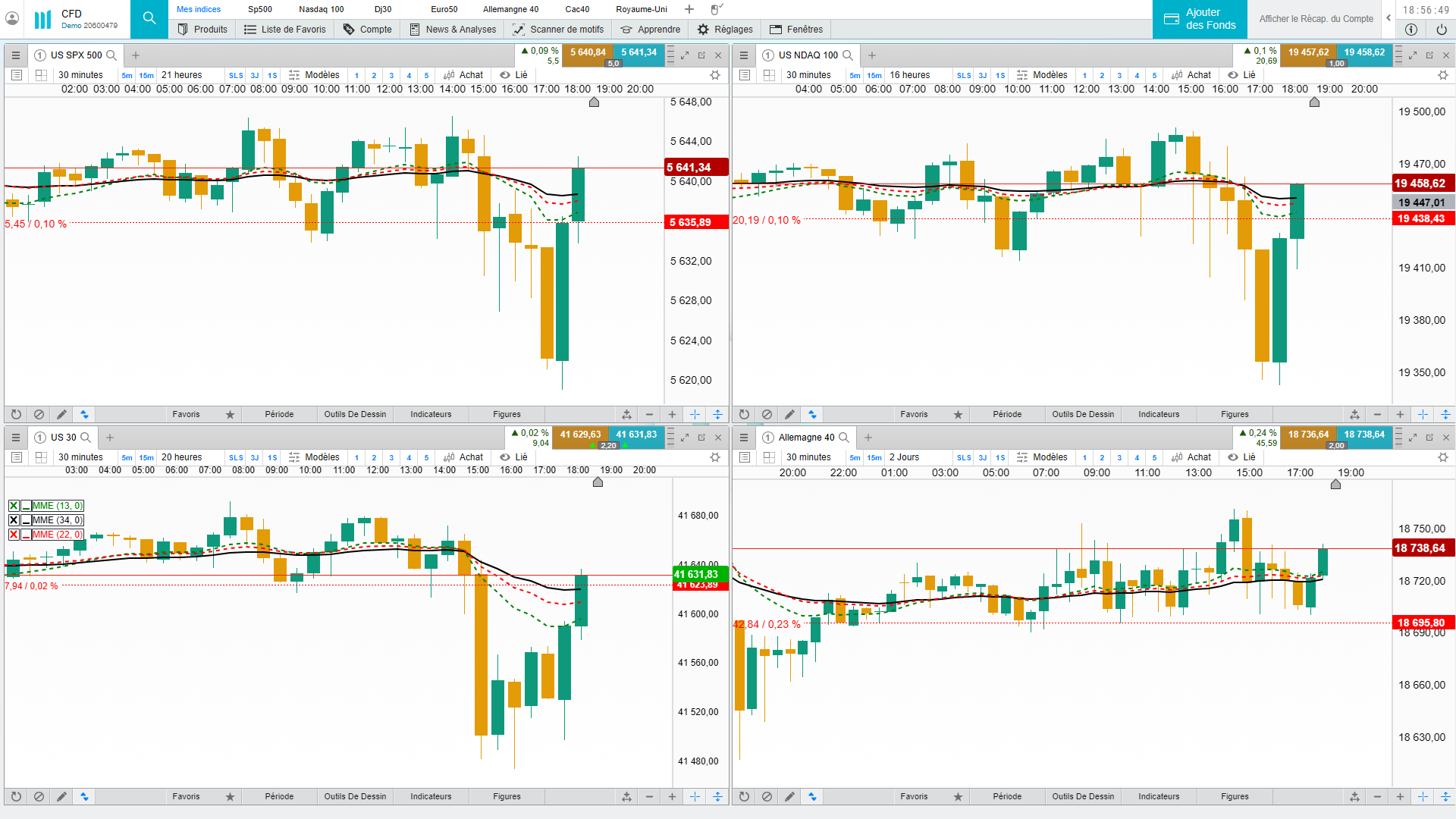
Task: Expand Modèles menu on US NDAQ 100 chart
Action: tap(1042, 75)
